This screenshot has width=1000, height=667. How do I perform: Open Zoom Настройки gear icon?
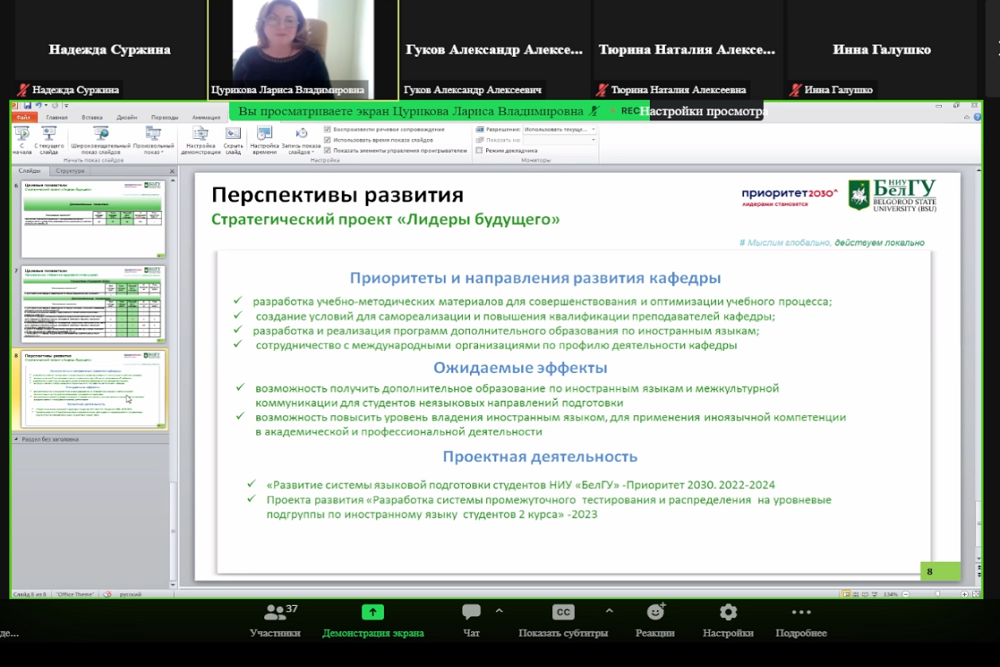coord(728,613)
